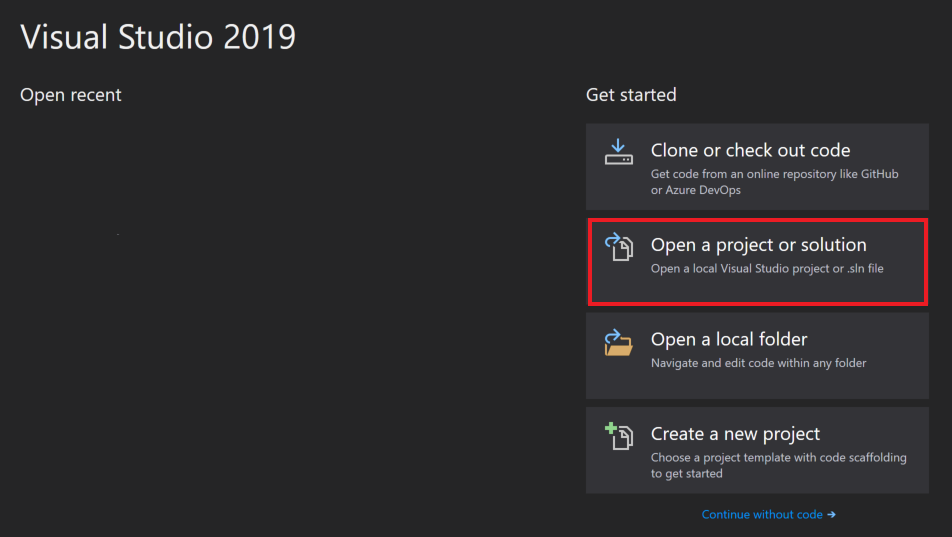Select the Clone or check out code title
The width and height of the screenshot is (952, 537).
point(750,150)
